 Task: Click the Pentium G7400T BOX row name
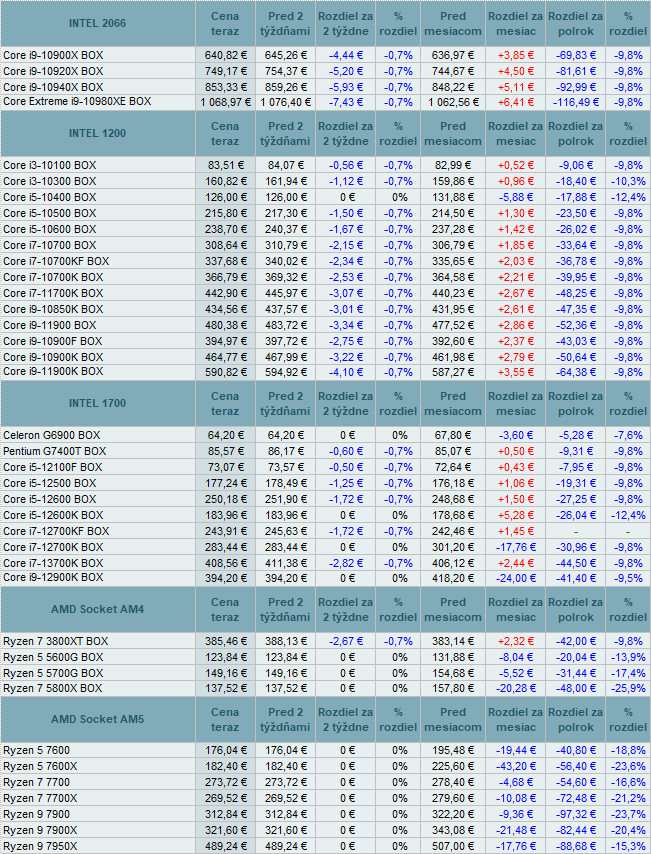pyautogui.click(x=54, y=452)
